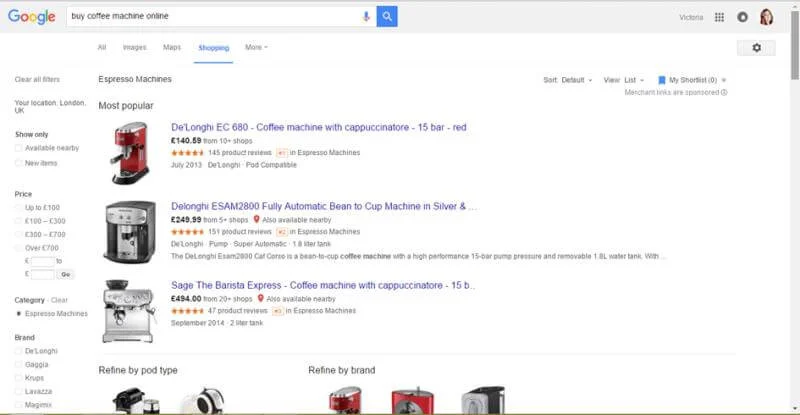This screenshot has height=415, width=800.
Task: Open the Google apps grid
Action: tap(719, 17)
